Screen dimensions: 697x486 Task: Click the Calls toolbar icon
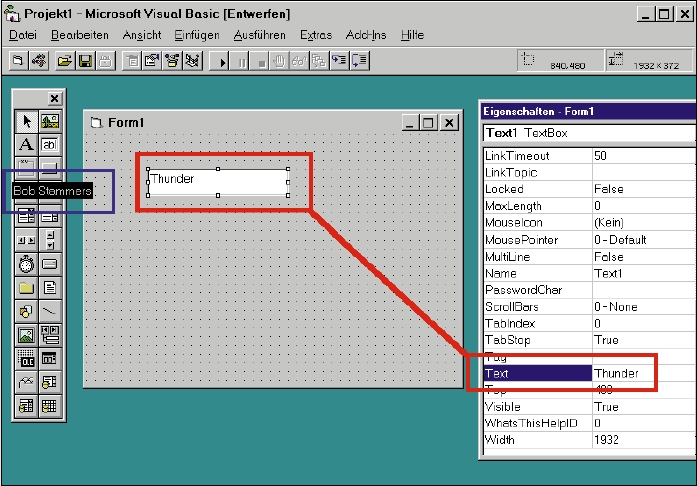(319, 60)
